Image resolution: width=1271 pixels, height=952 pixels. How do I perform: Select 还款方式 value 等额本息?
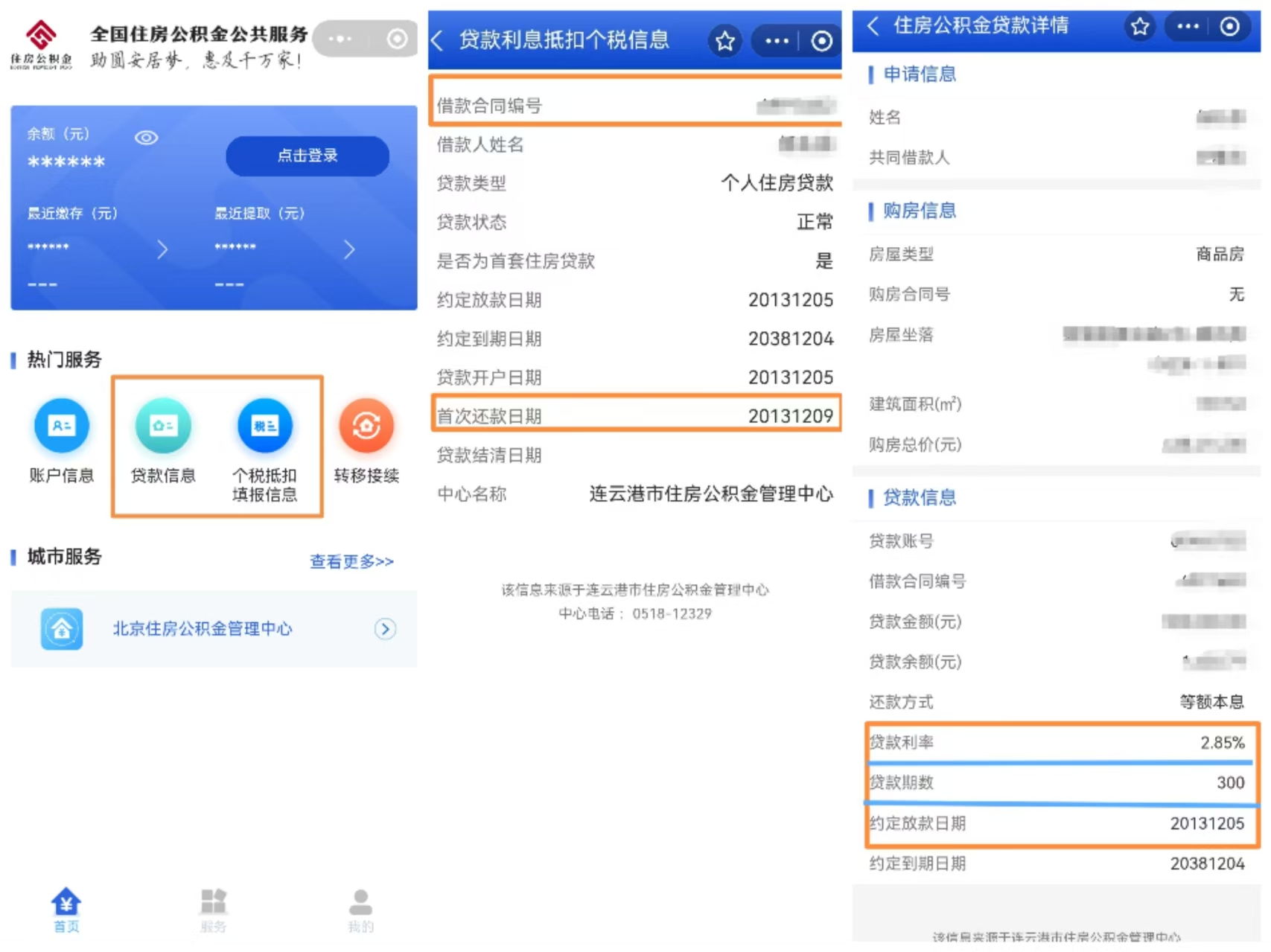click(x=1211, y=702)
